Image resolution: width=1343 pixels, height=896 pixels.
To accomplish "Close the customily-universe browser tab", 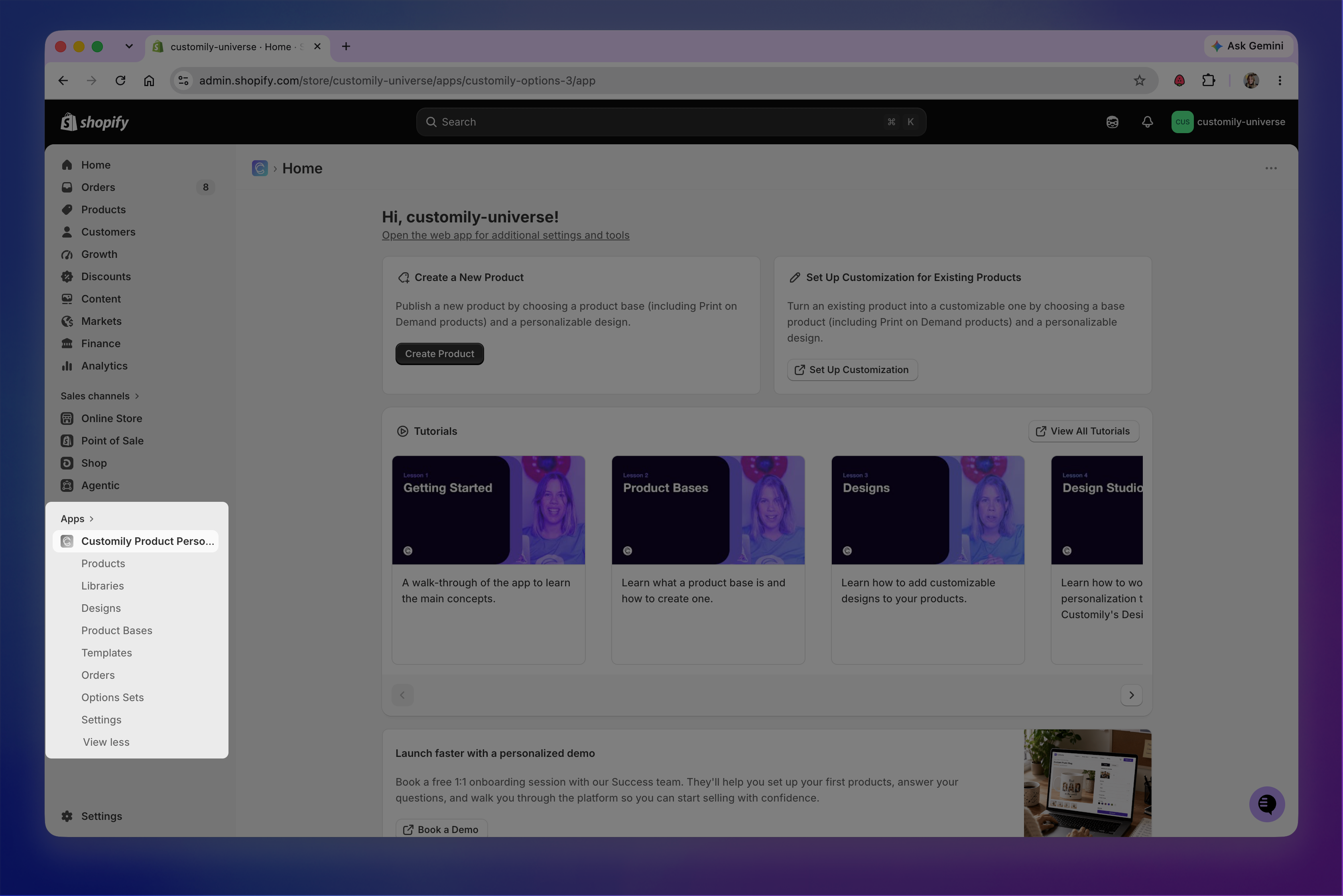I will [317, 46].
